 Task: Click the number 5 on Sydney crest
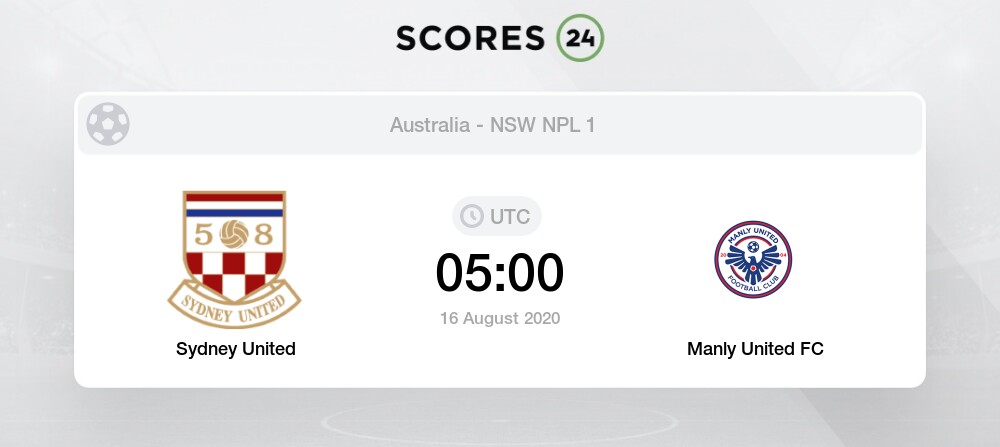click(203, 236)
